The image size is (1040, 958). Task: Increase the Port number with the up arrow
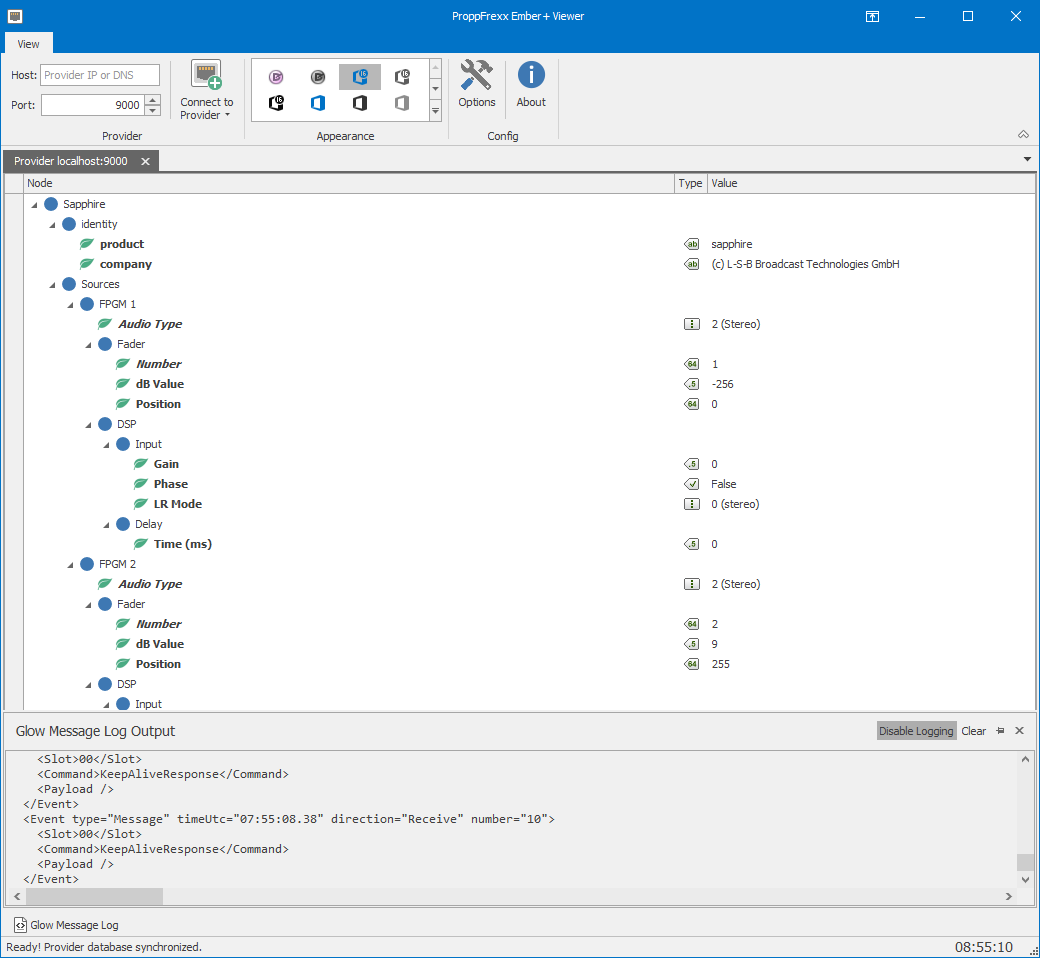coord(152,99)
